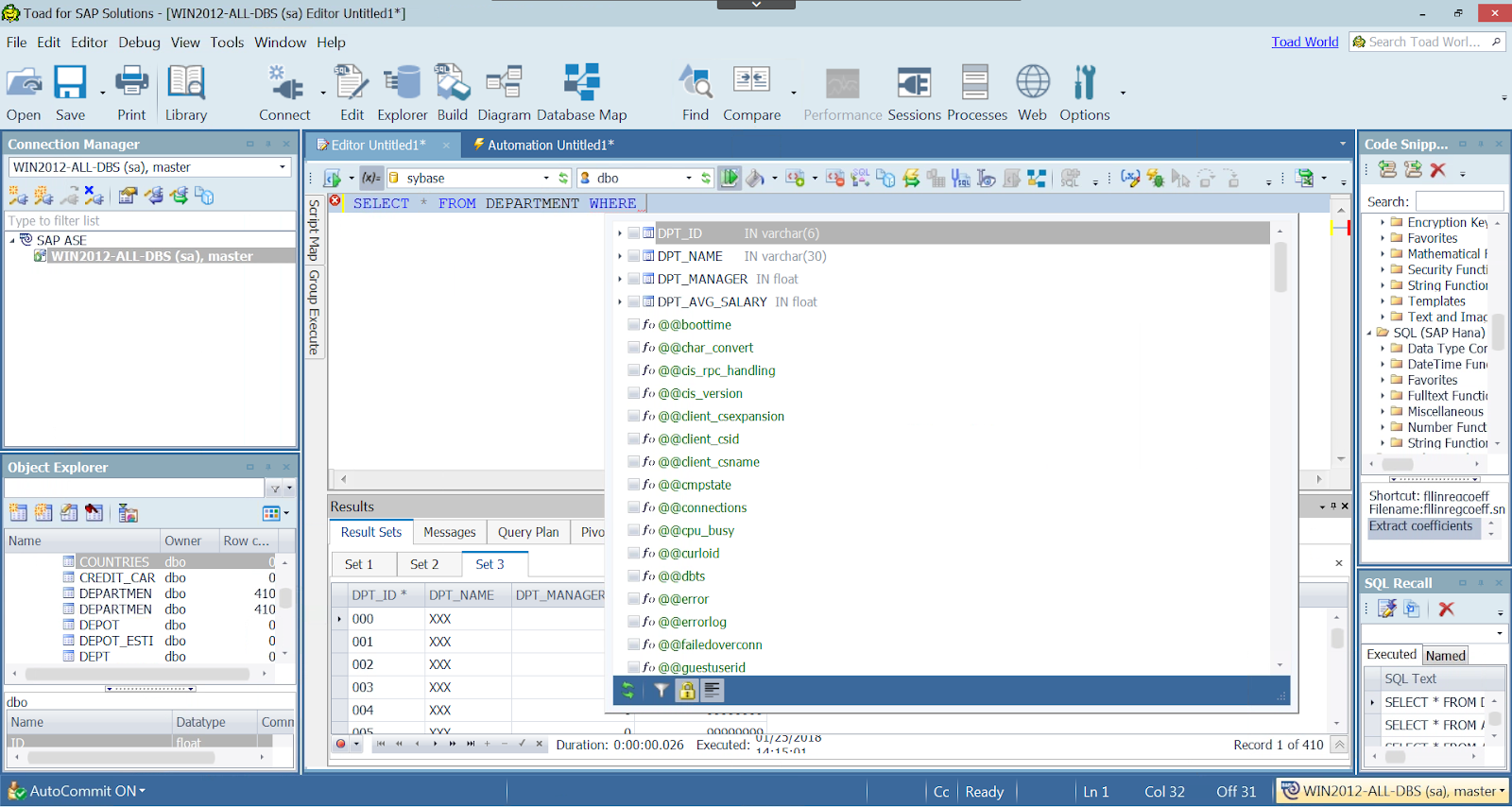Open the Diagram tool
The height and width of the screenshot is (807, 1512).
pyautogui.click(x=504, y=93)
